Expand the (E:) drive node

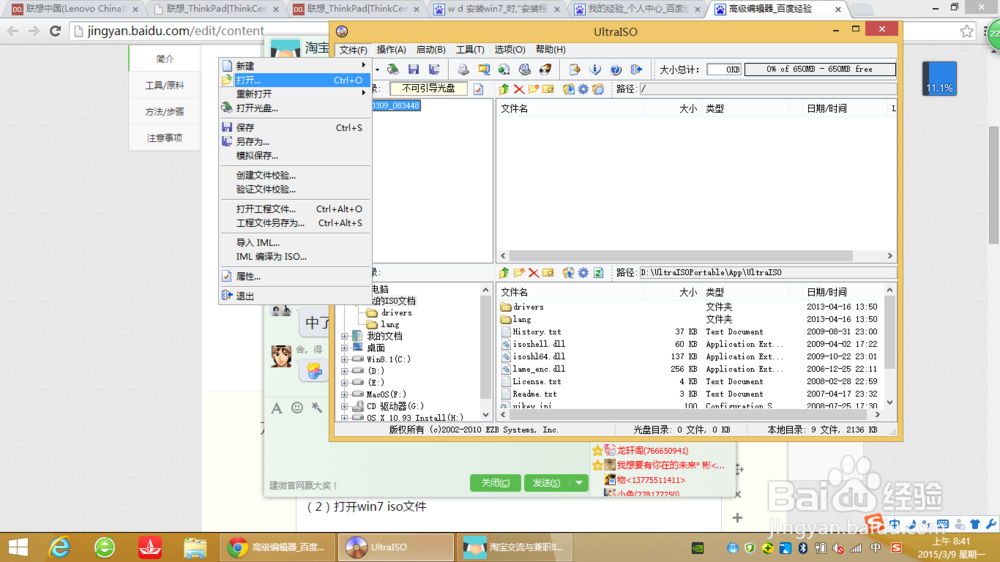pos(344,383)
